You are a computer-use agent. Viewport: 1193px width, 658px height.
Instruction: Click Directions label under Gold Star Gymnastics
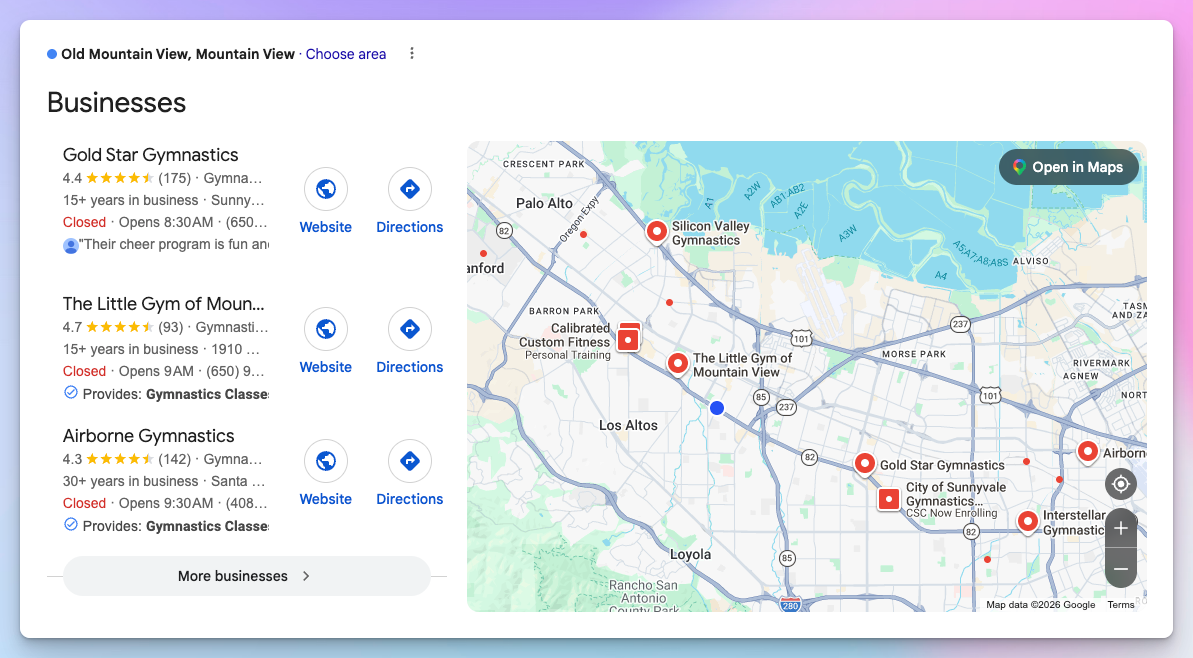click(x=409, y=227)
